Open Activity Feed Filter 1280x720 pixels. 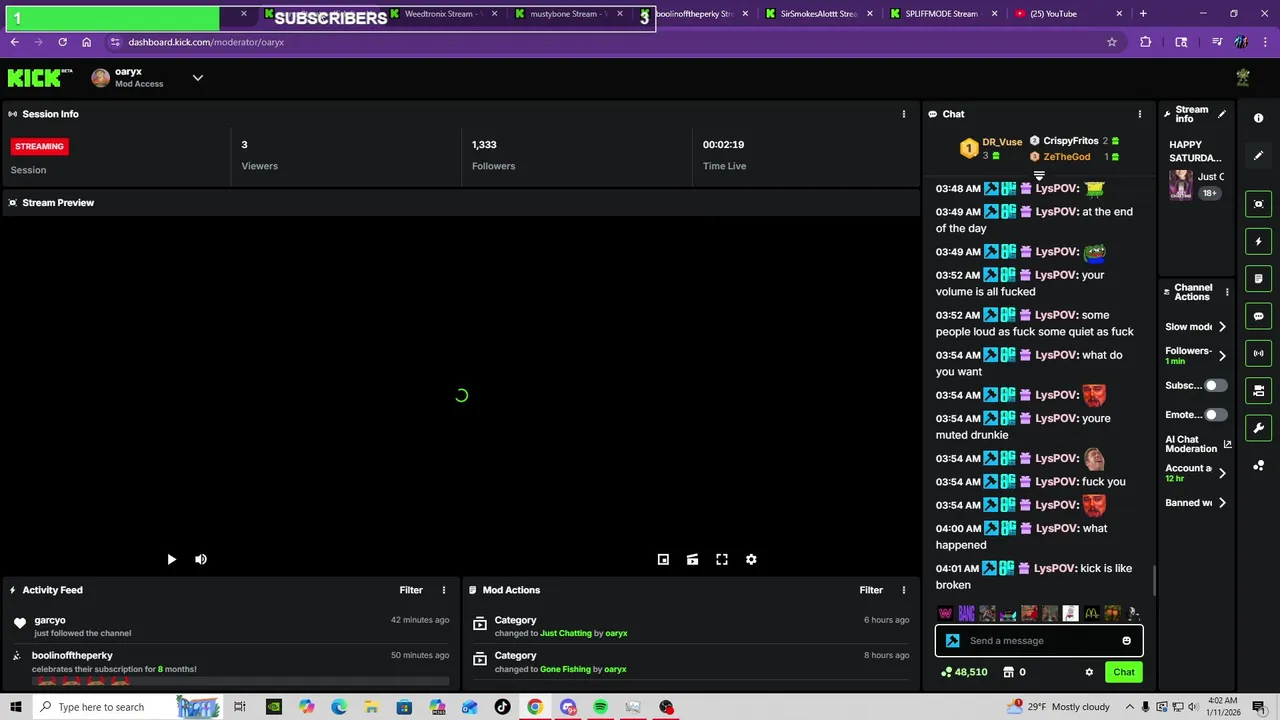(x=411, y=590)
